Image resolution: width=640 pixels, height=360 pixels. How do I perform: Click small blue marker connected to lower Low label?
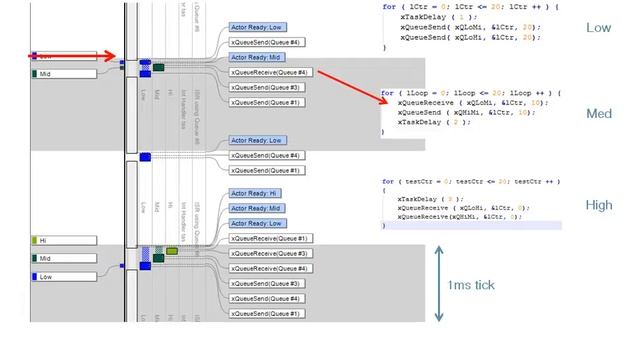[x=122, y=266]
